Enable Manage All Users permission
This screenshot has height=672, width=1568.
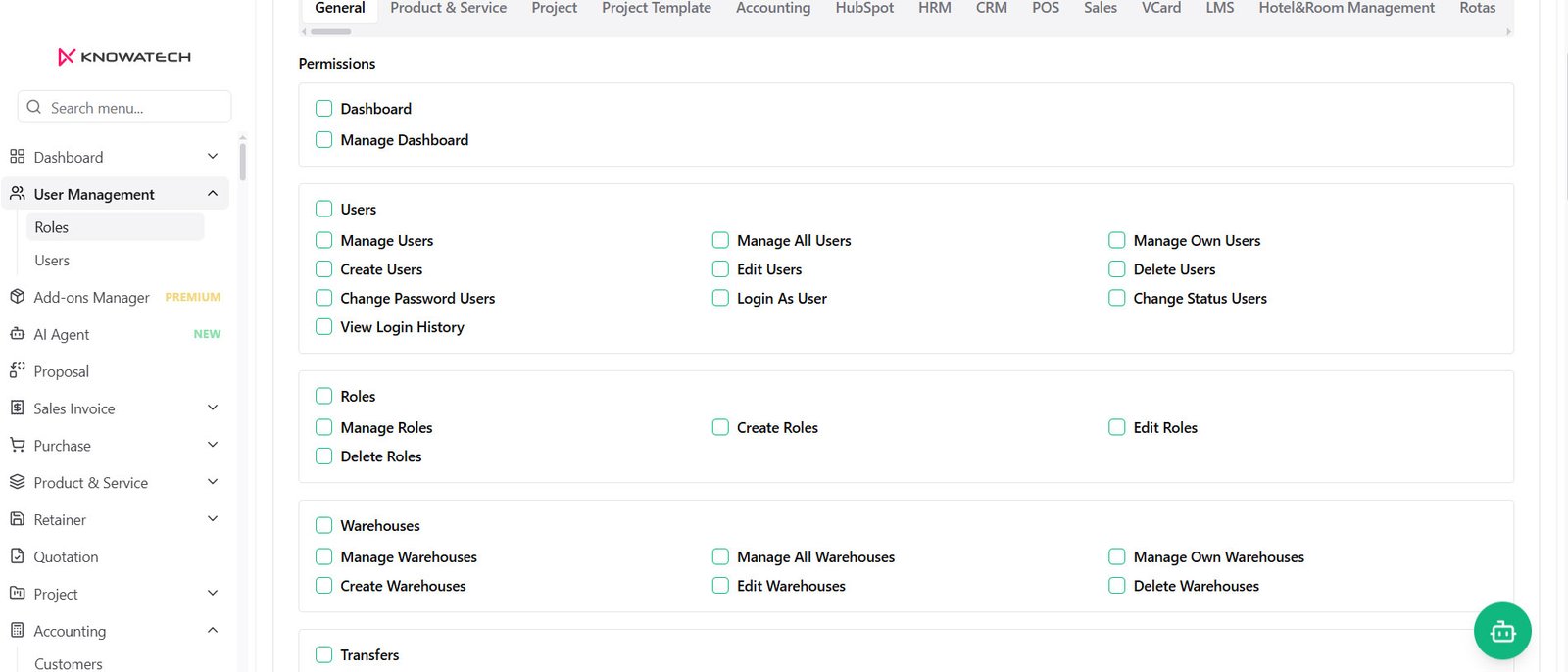click(720, 240)
